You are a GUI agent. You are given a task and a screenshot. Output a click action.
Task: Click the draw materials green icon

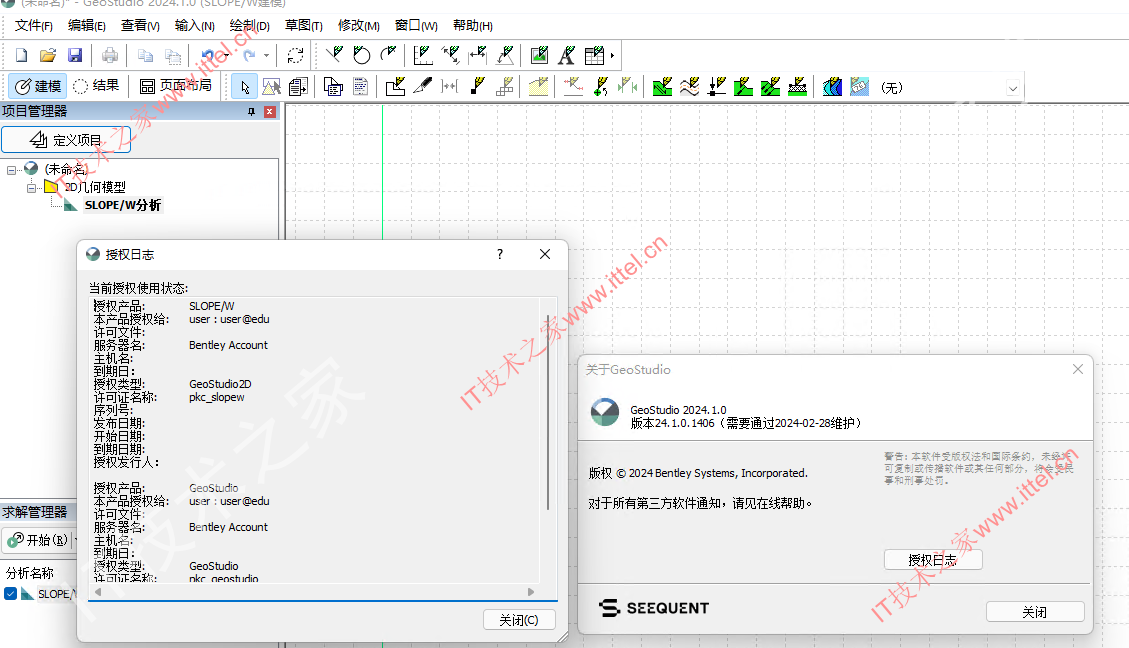pos(662,87)
